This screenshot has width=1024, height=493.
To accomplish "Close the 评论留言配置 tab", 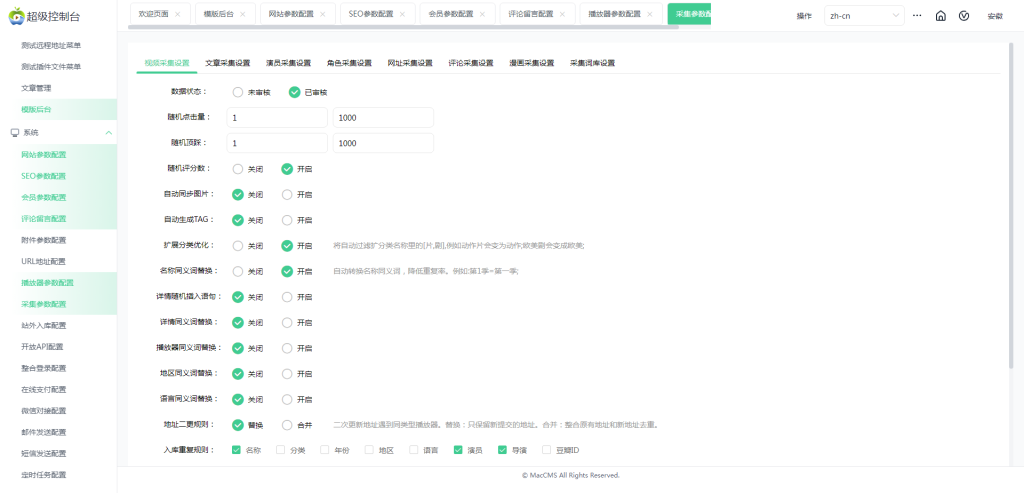I will 562,14.
